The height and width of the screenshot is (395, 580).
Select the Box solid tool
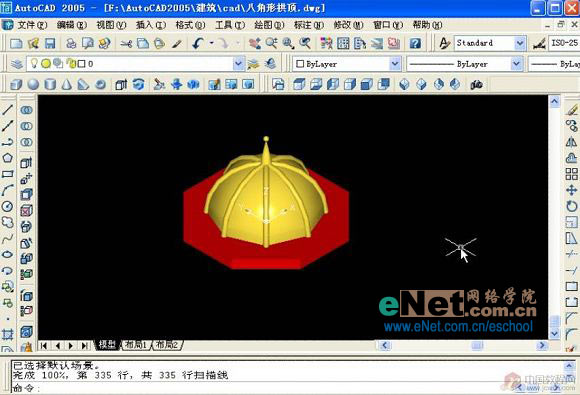point(16,85)
